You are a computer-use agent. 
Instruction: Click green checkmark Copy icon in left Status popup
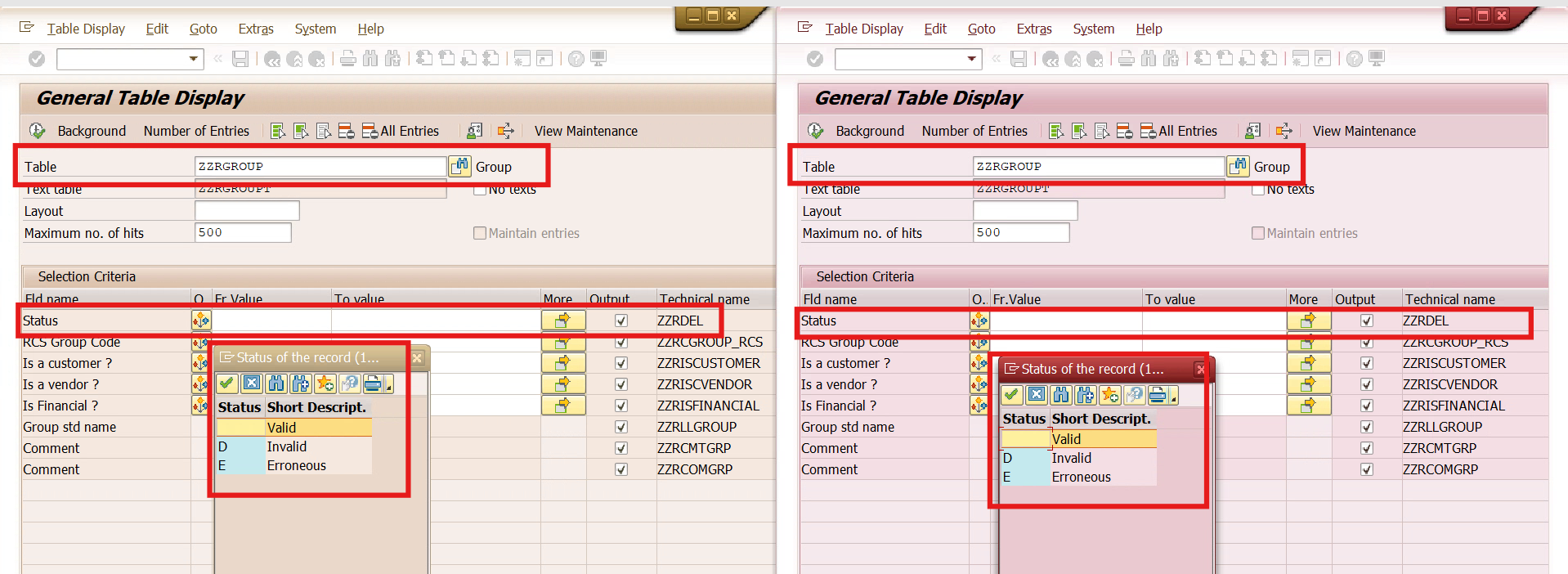(227, 383)
